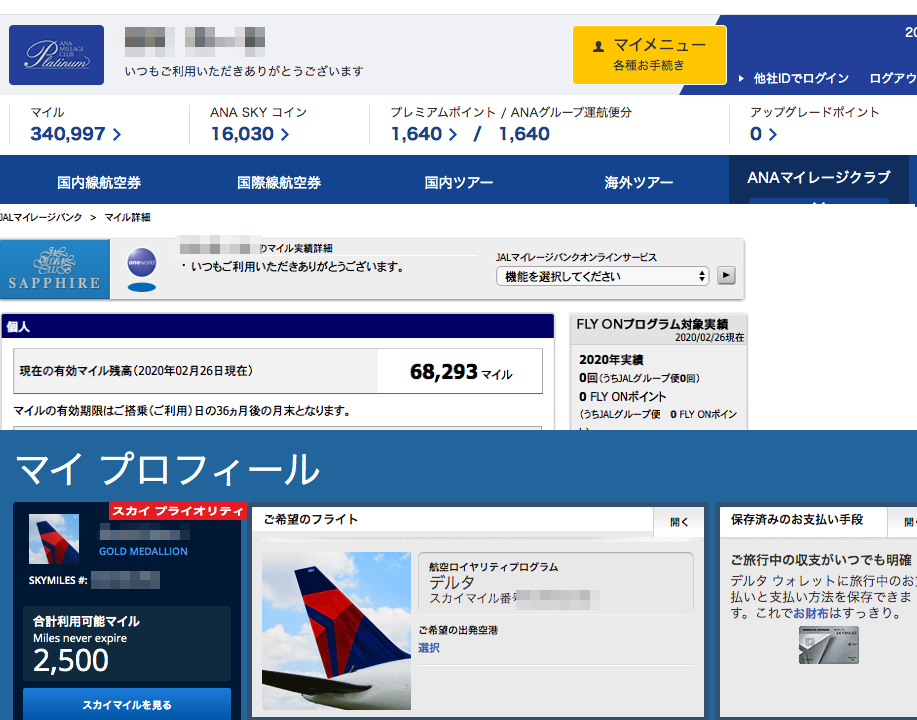Click the 個人 section header
The height and width of the screenshot is (720, 917).
277,326
